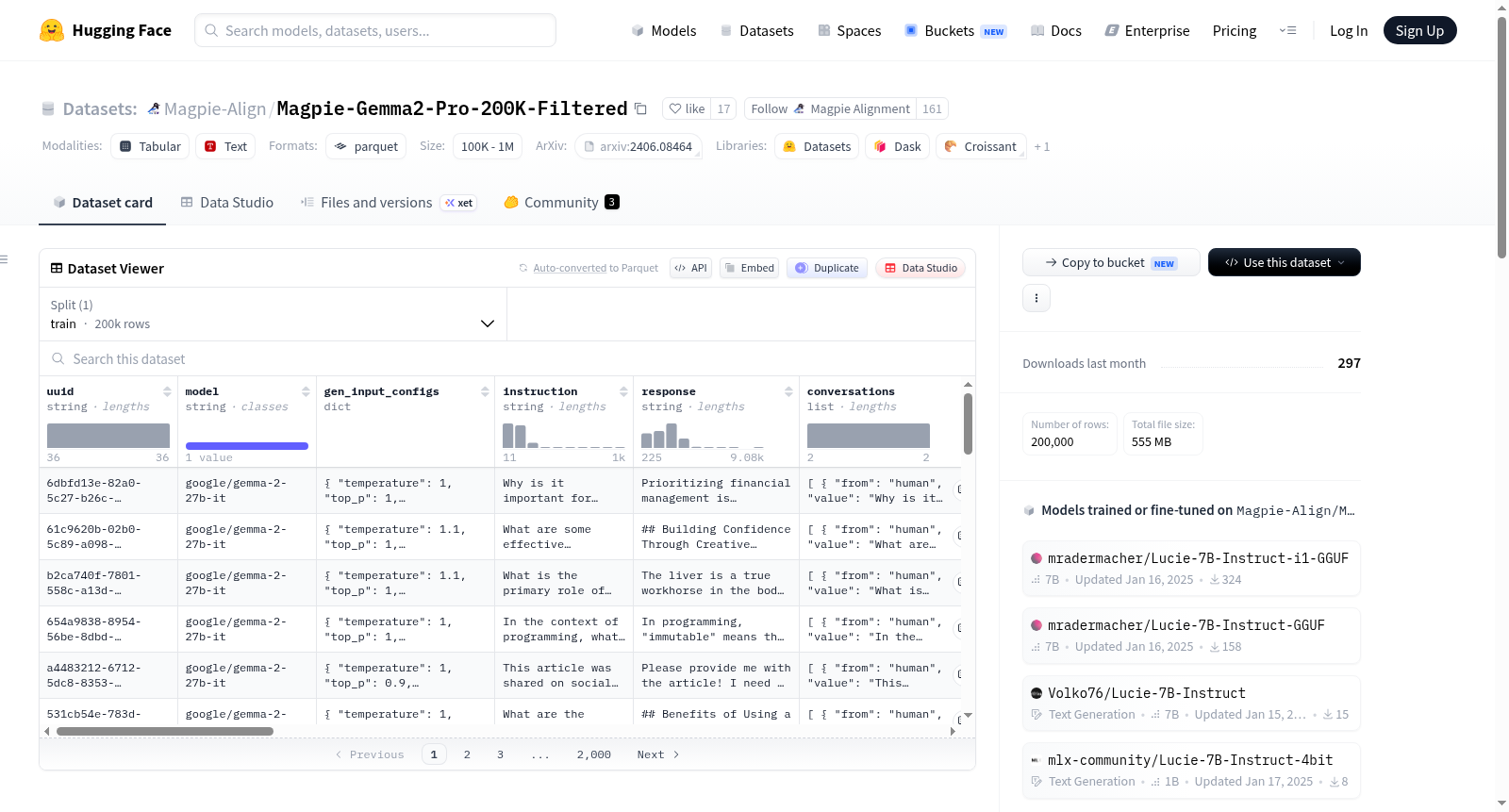Sort the instruction column
This screenshot has width=1509, height=812.
(623, 391)
